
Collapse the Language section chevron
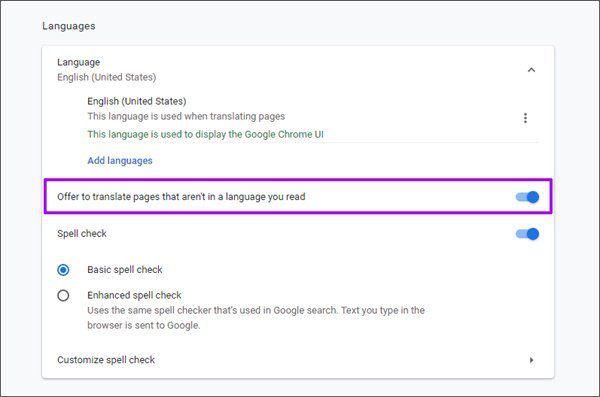(x=531, y=70)
